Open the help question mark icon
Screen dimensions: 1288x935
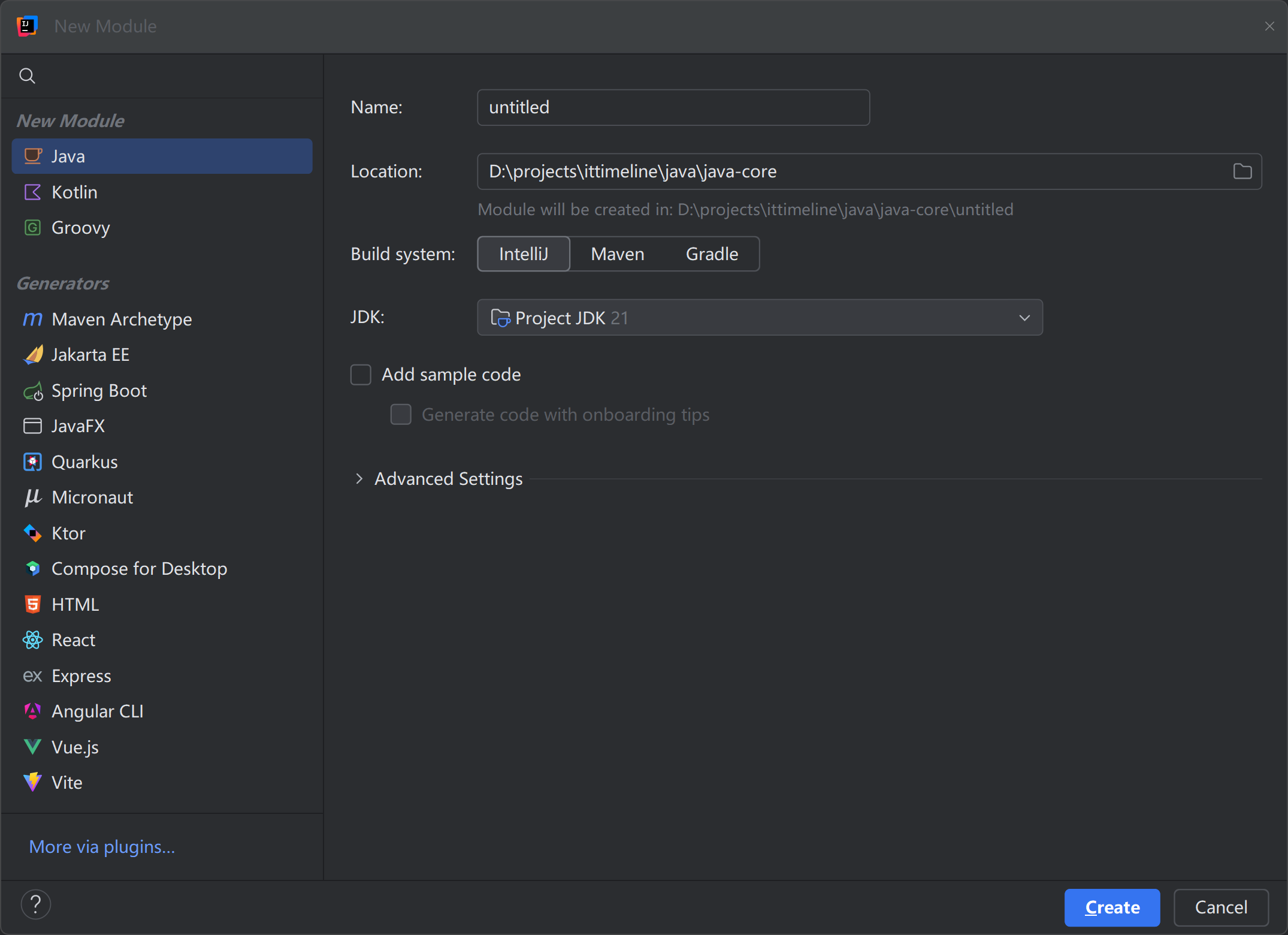click(36, 904)
